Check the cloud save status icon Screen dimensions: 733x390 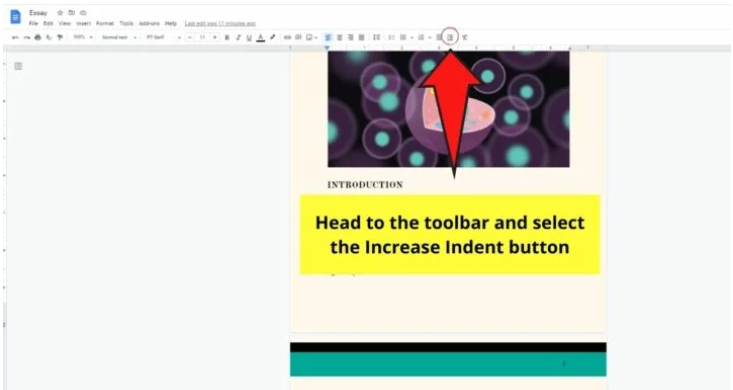[83, 13]
